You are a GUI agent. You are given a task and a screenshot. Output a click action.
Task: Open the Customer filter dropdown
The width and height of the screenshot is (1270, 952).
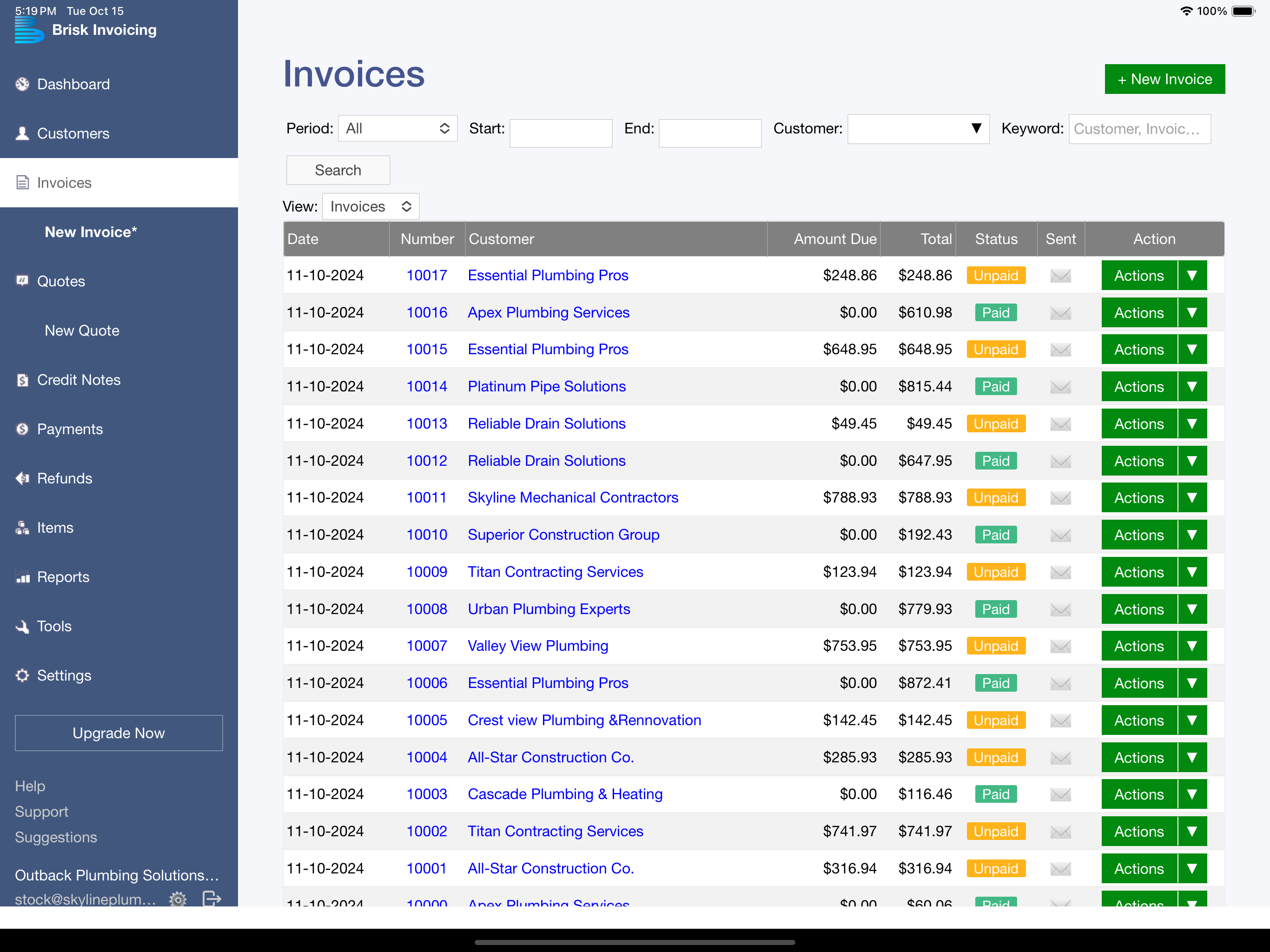tap(918, 129)
